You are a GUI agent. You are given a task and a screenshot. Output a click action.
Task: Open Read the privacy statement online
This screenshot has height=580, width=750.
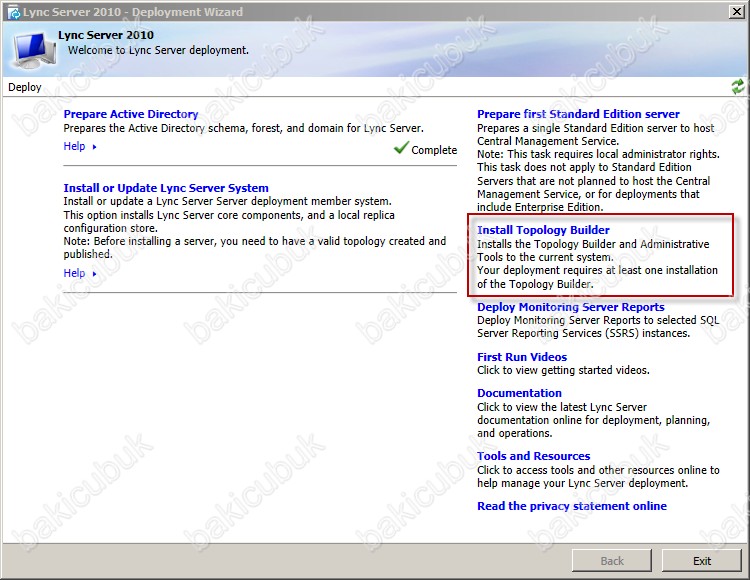pyautogui.click(x=572, y=506)
